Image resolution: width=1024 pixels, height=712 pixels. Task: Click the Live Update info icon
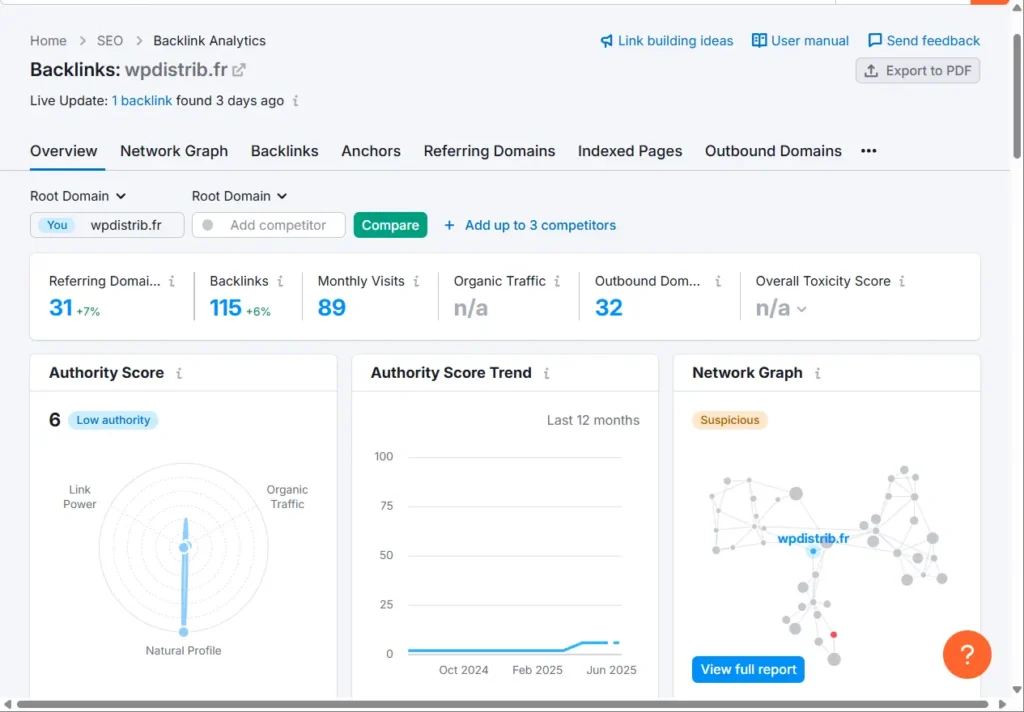tap(296, 101)
